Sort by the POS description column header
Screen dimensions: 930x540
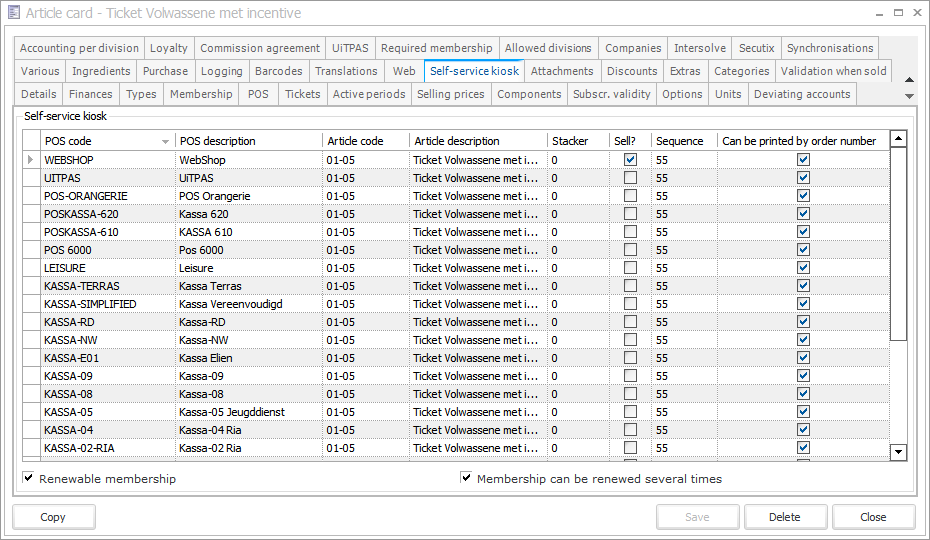(248, 141)
